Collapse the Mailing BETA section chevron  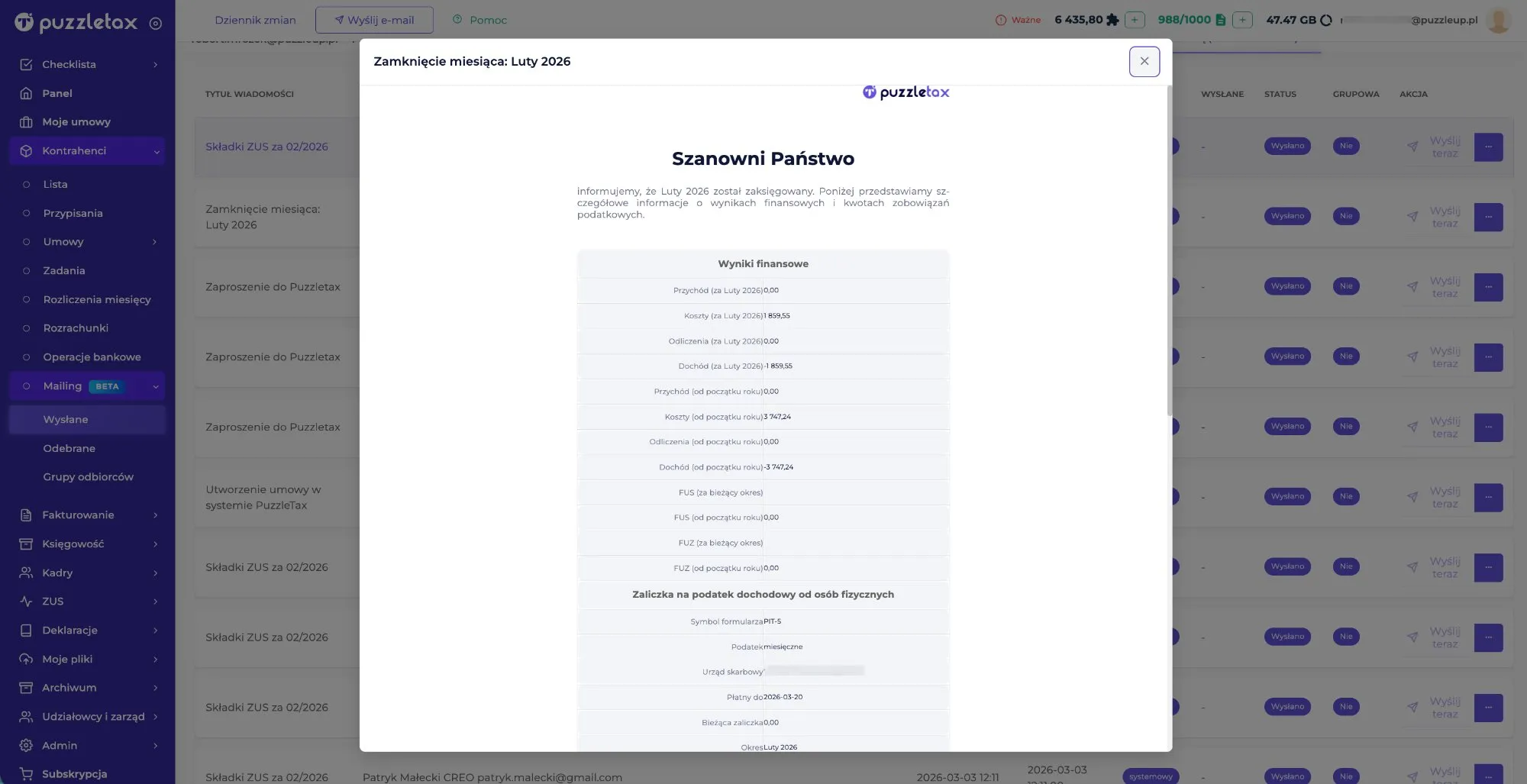click(x=156, y=387)
